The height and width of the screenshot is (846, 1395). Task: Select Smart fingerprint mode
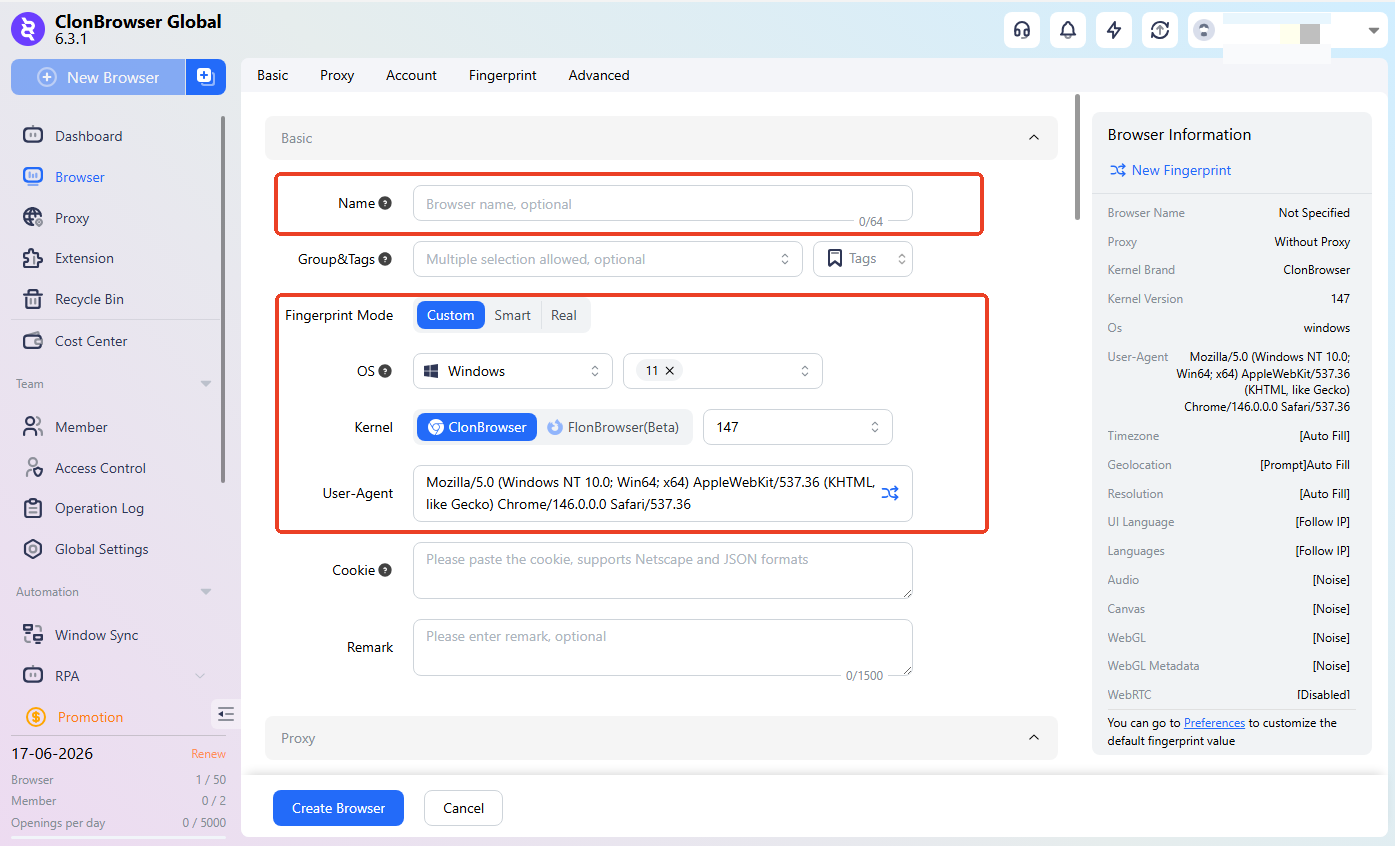513,315
